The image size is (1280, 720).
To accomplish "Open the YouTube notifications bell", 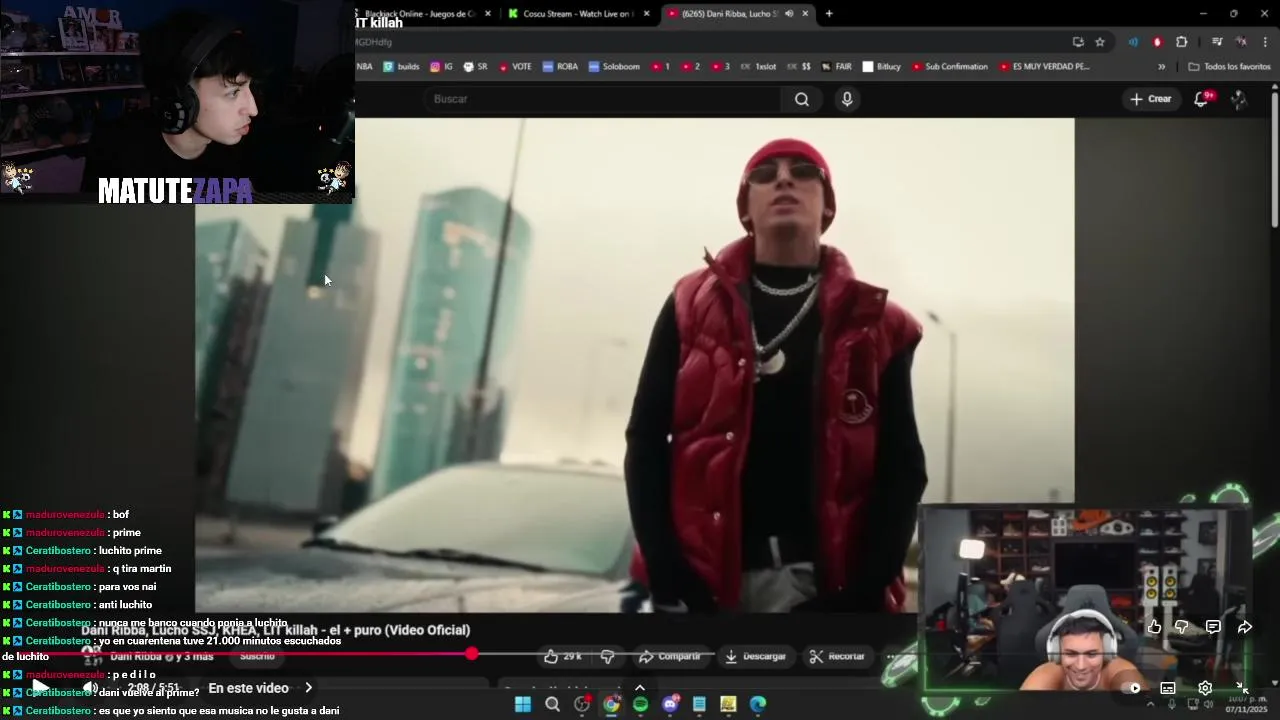I will coord(1202,99).
